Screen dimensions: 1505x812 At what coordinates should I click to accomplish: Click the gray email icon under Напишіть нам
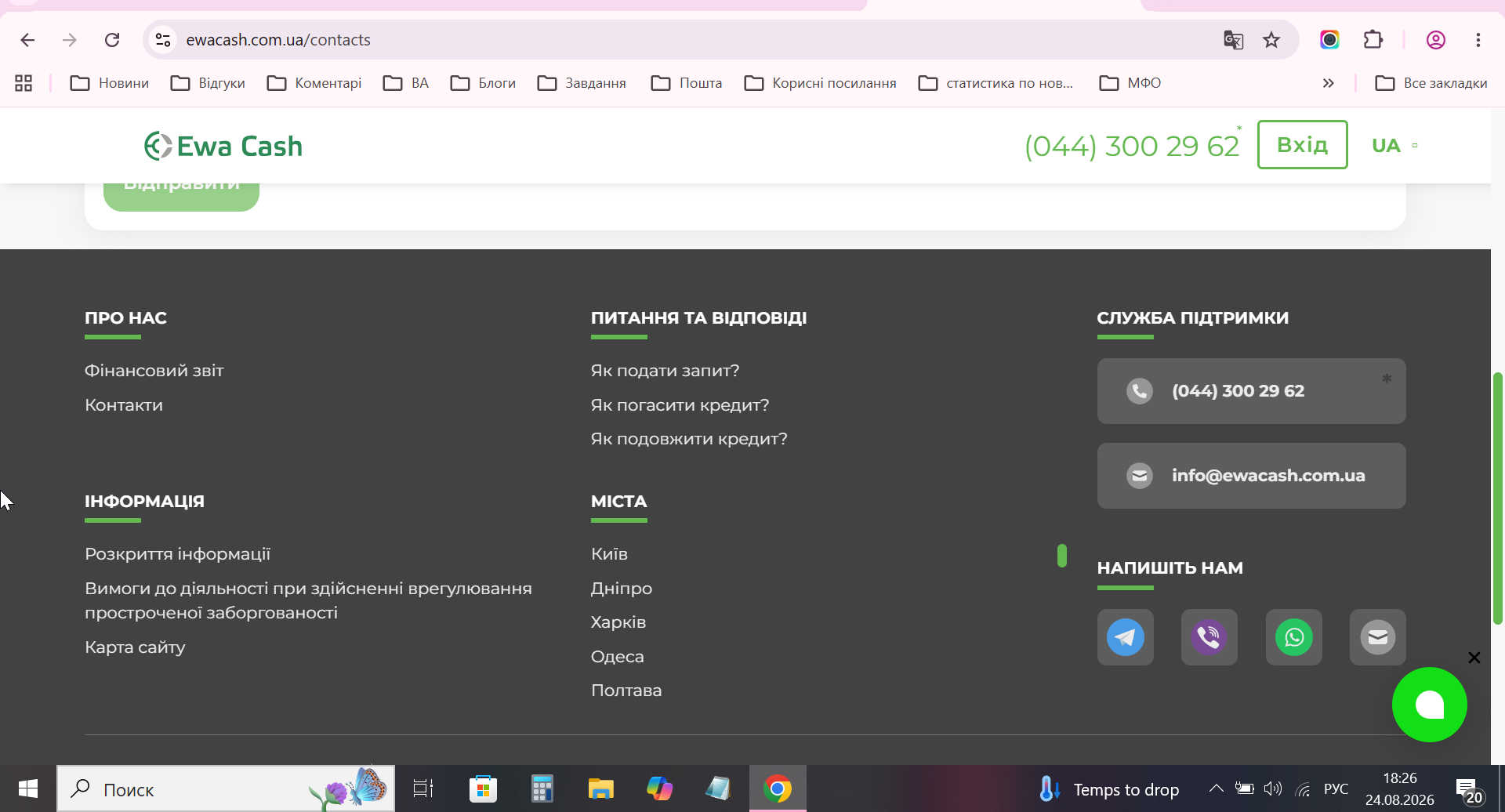pos(1377,637)
